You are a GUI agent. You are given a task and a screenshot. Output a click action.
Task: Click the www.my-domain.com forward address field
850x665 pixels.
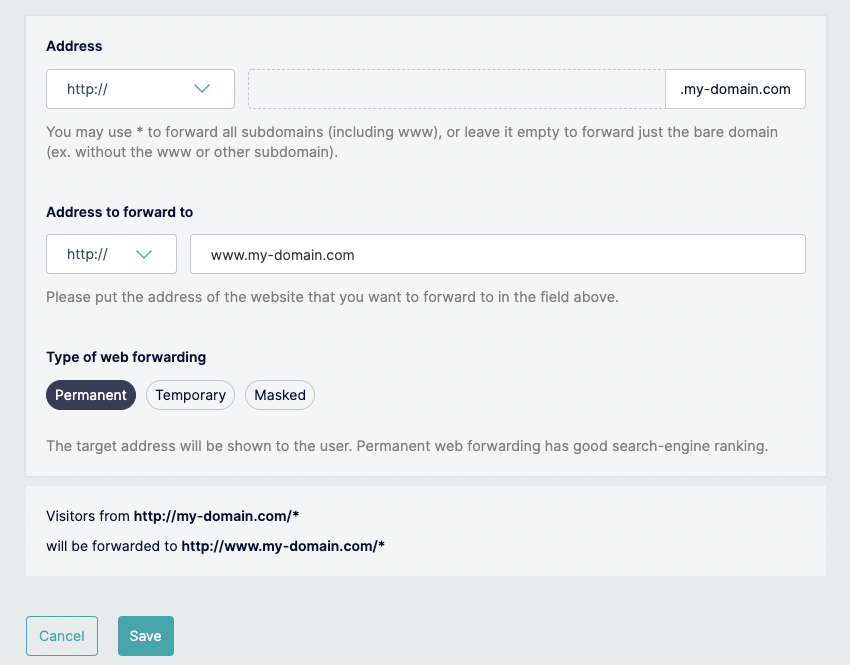[497, 254]
